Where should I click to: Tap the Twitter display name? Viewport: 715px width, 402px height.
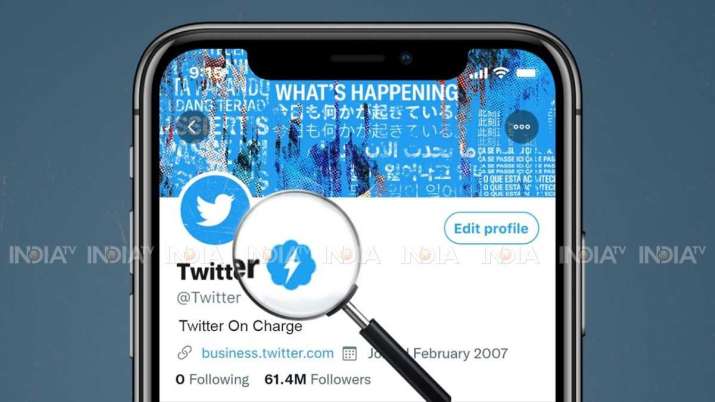[218, 270]
